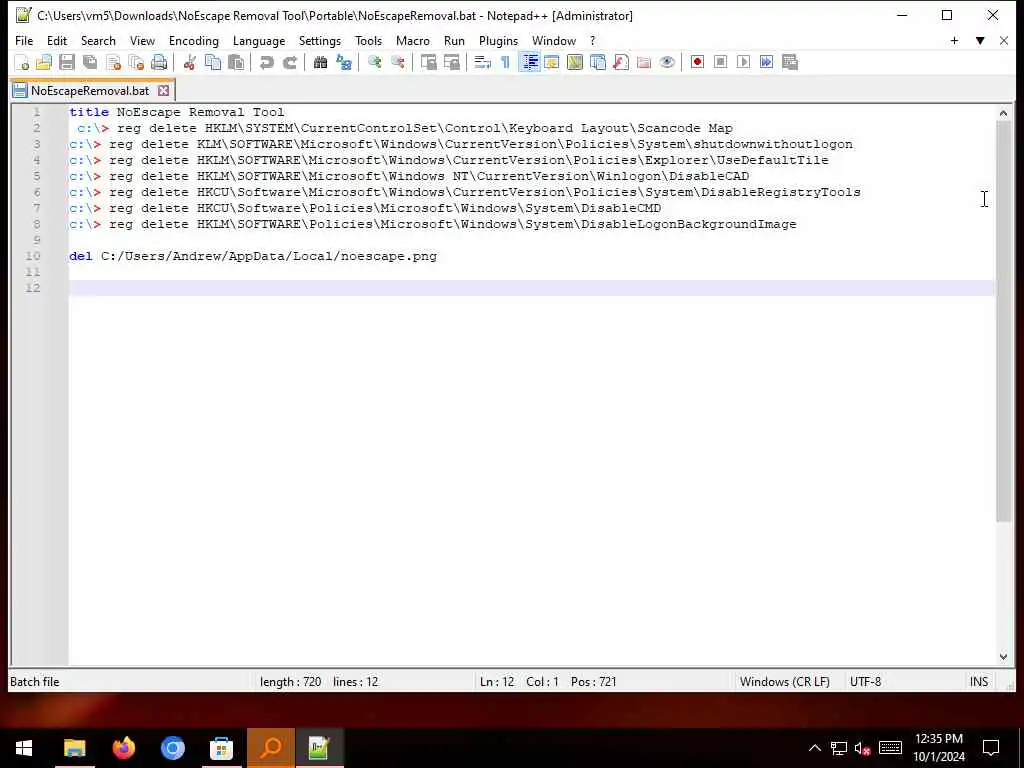Click the 'length : 720 lines : 12' status text
Image resolution: width=1024 pixels, height=768 pixels.
[x=319, y=682]
